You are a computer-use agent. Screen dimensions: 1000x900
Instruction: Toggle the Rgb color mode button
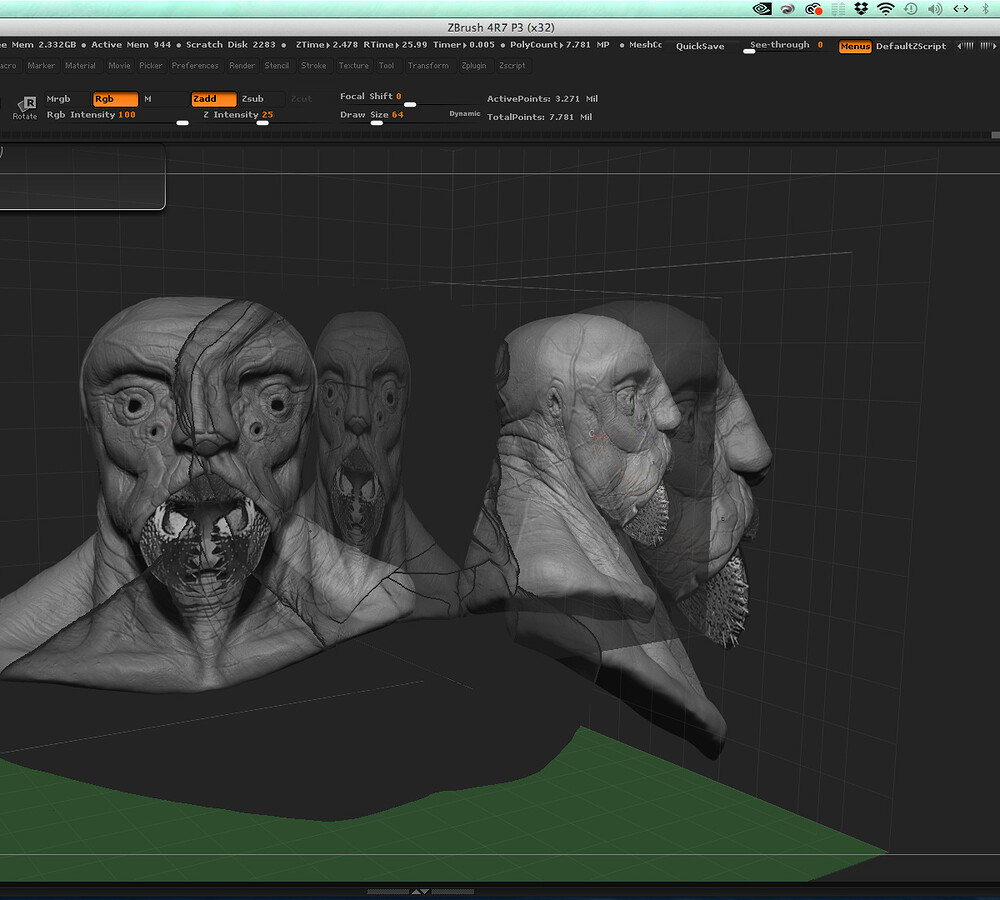click(115, 99)
